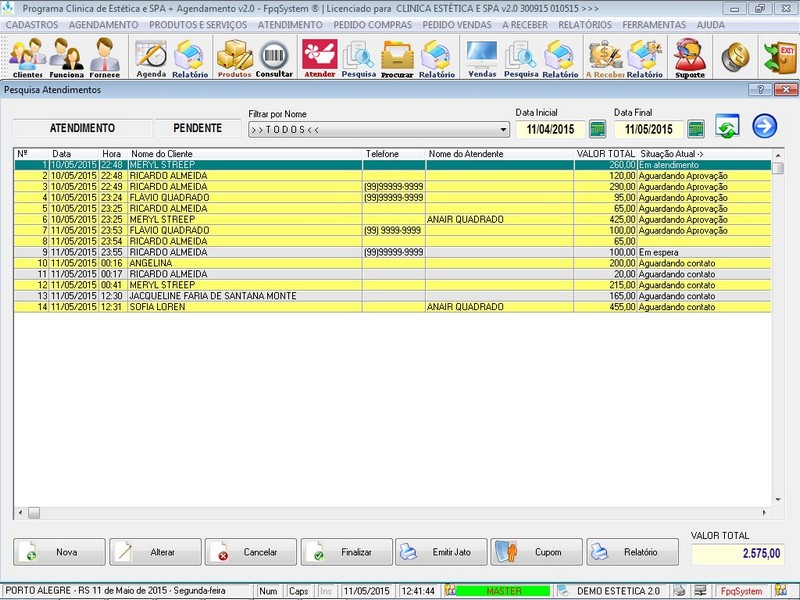Open the Clientes toolbar icon
This screenshot has height=600, width=800.
tap(28, 57)
